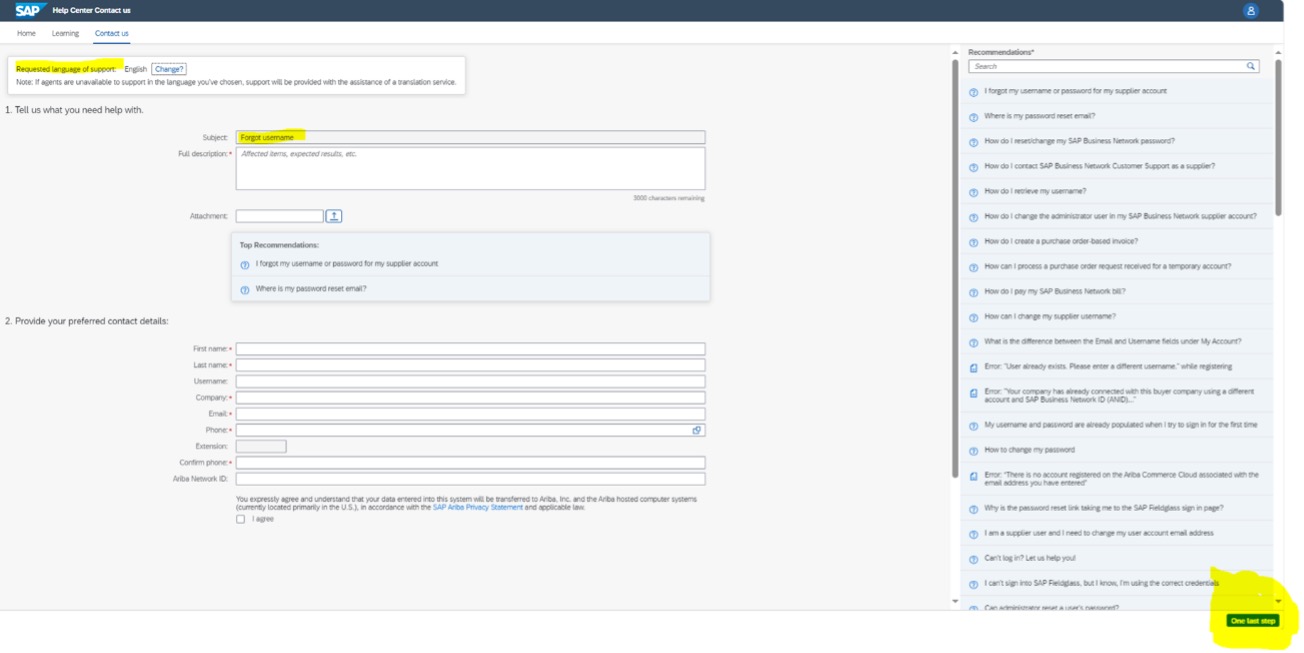Open 'My username and password are already populated' article
This screenshot has height=653, width=1304.
[x=1121, y=425]
